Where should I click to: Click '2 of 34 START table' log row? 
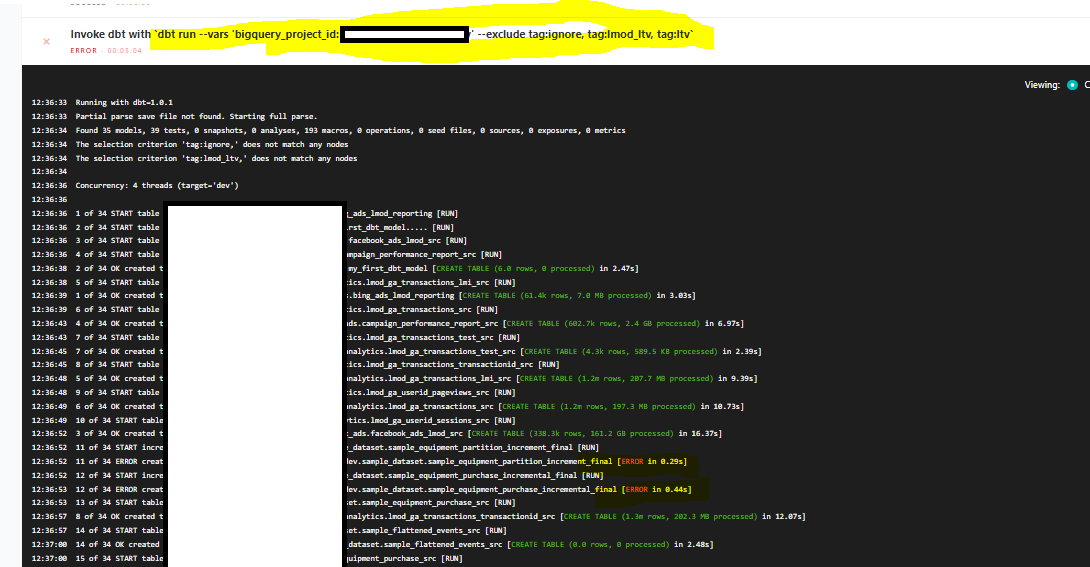click(x=243, y=227)
